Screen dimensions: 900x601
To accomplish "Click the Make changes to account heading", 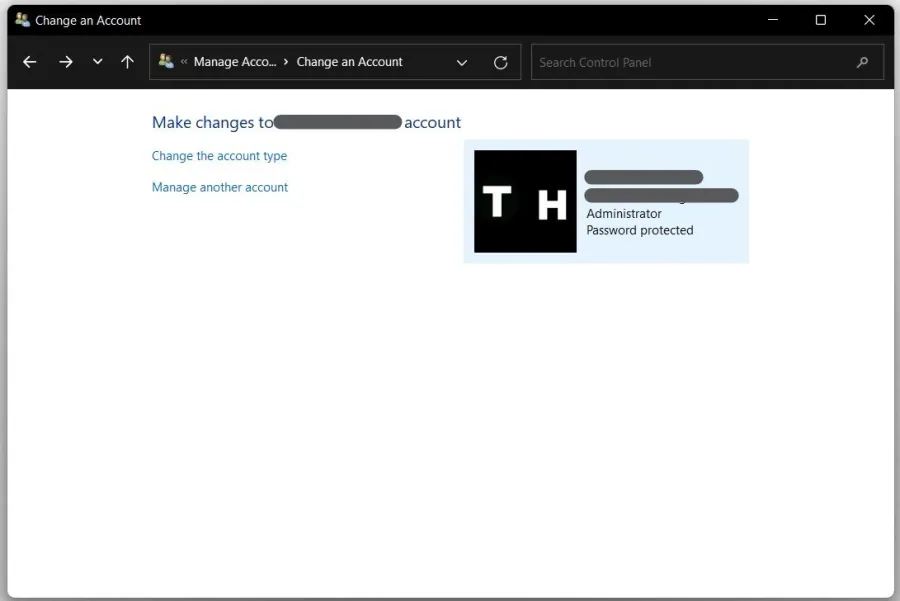I will click(306, 122).
